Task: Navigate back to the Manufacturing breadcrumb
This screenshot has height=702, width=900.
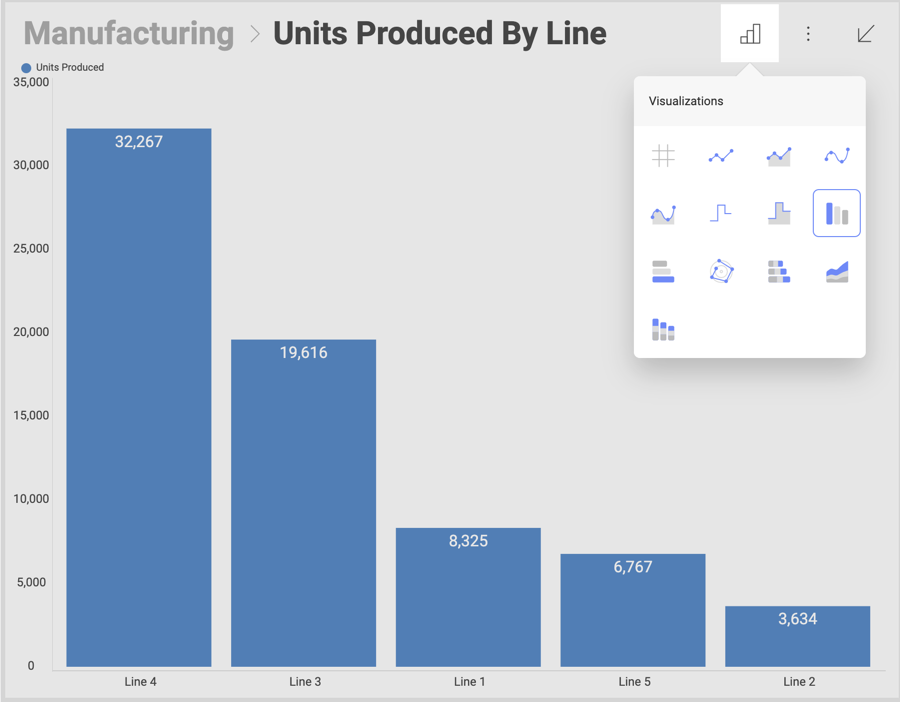Action: 128,33
